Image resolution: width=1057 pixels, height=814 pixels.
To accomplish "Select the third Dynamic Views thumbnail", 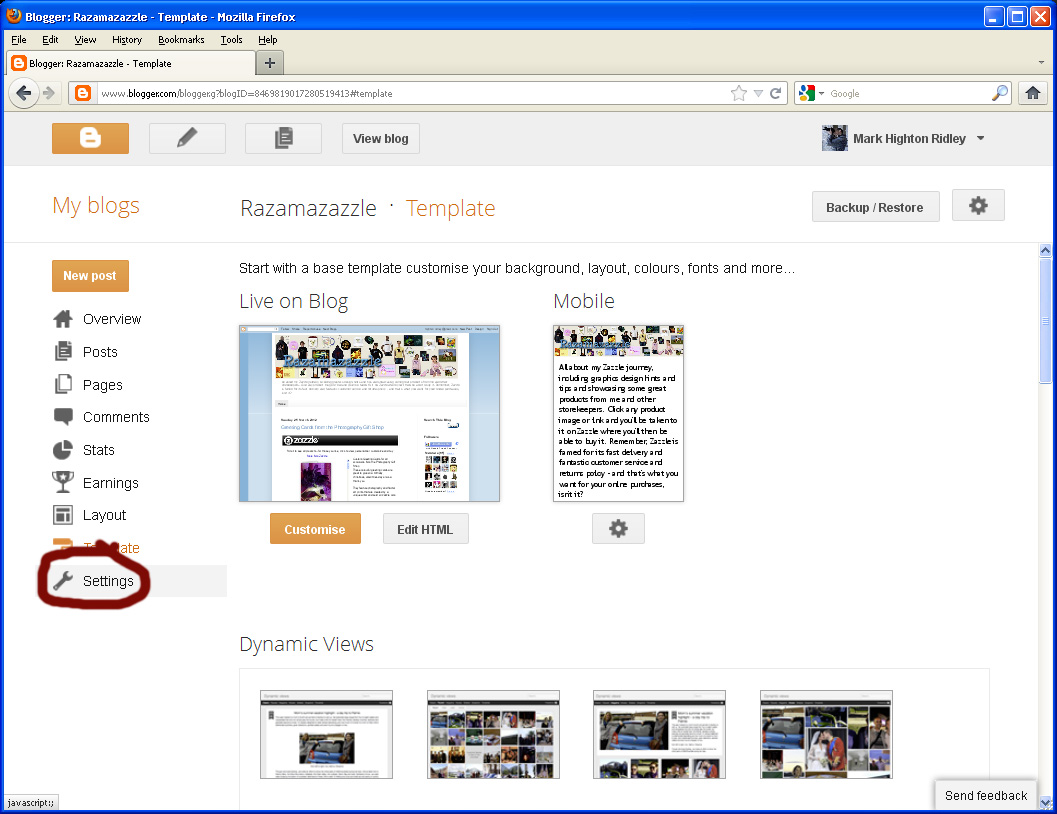I will [x=659, y=734].
